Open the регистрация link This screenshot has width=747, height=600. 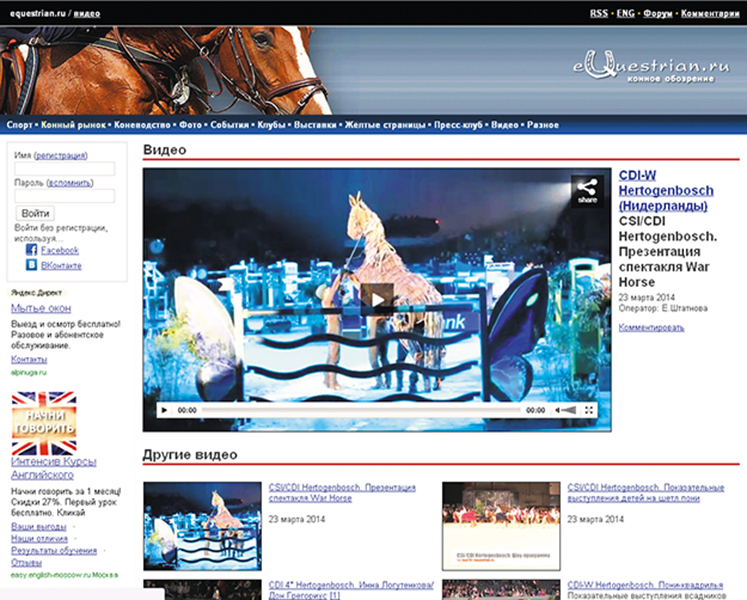[61, 155]
